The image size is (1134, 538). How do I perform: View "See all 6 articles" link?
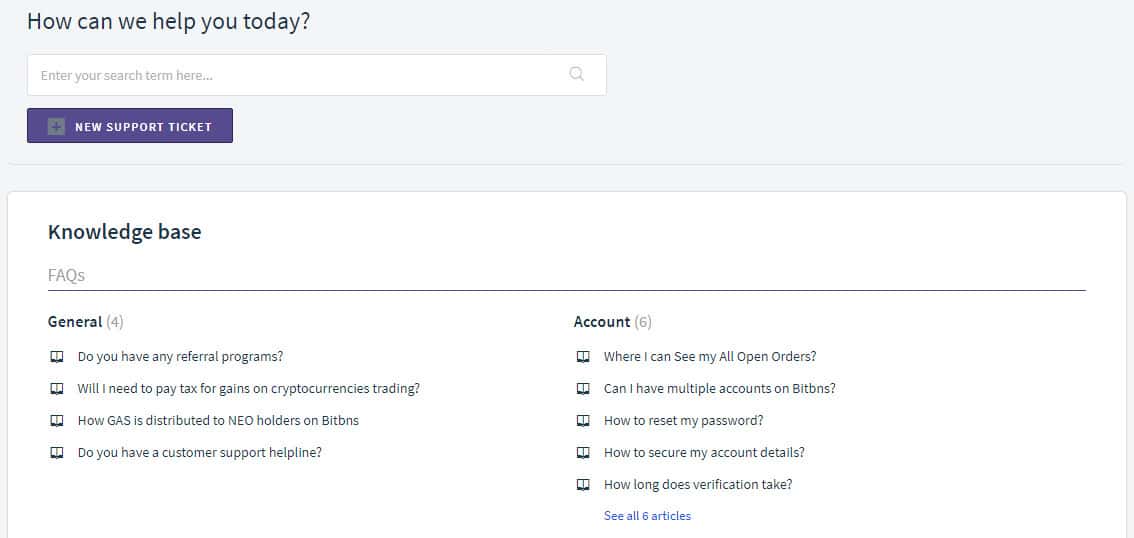click(x=647, y=516)
